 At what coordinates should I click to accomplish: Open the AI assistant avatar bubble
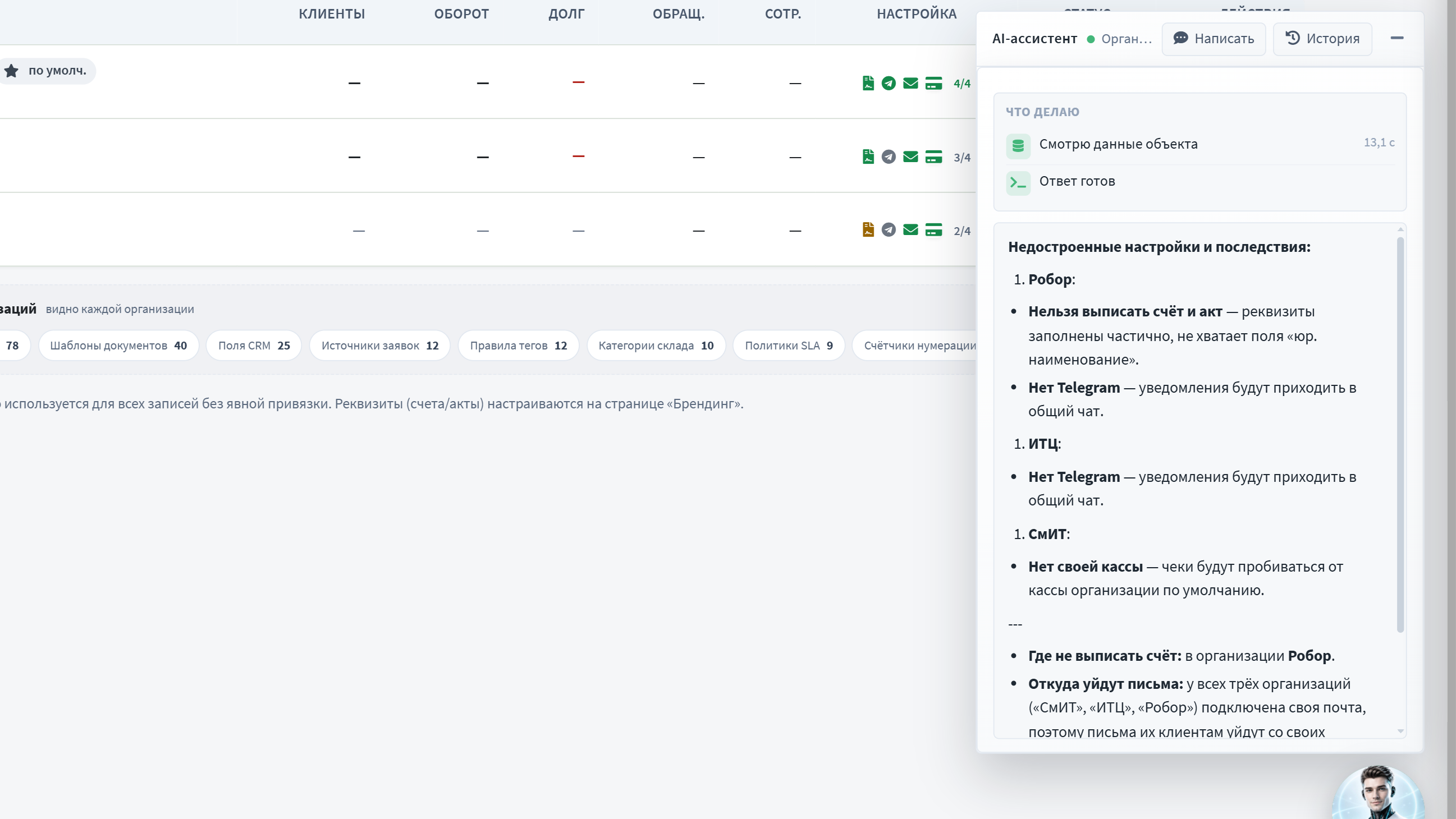click(x=1377, y=793)
